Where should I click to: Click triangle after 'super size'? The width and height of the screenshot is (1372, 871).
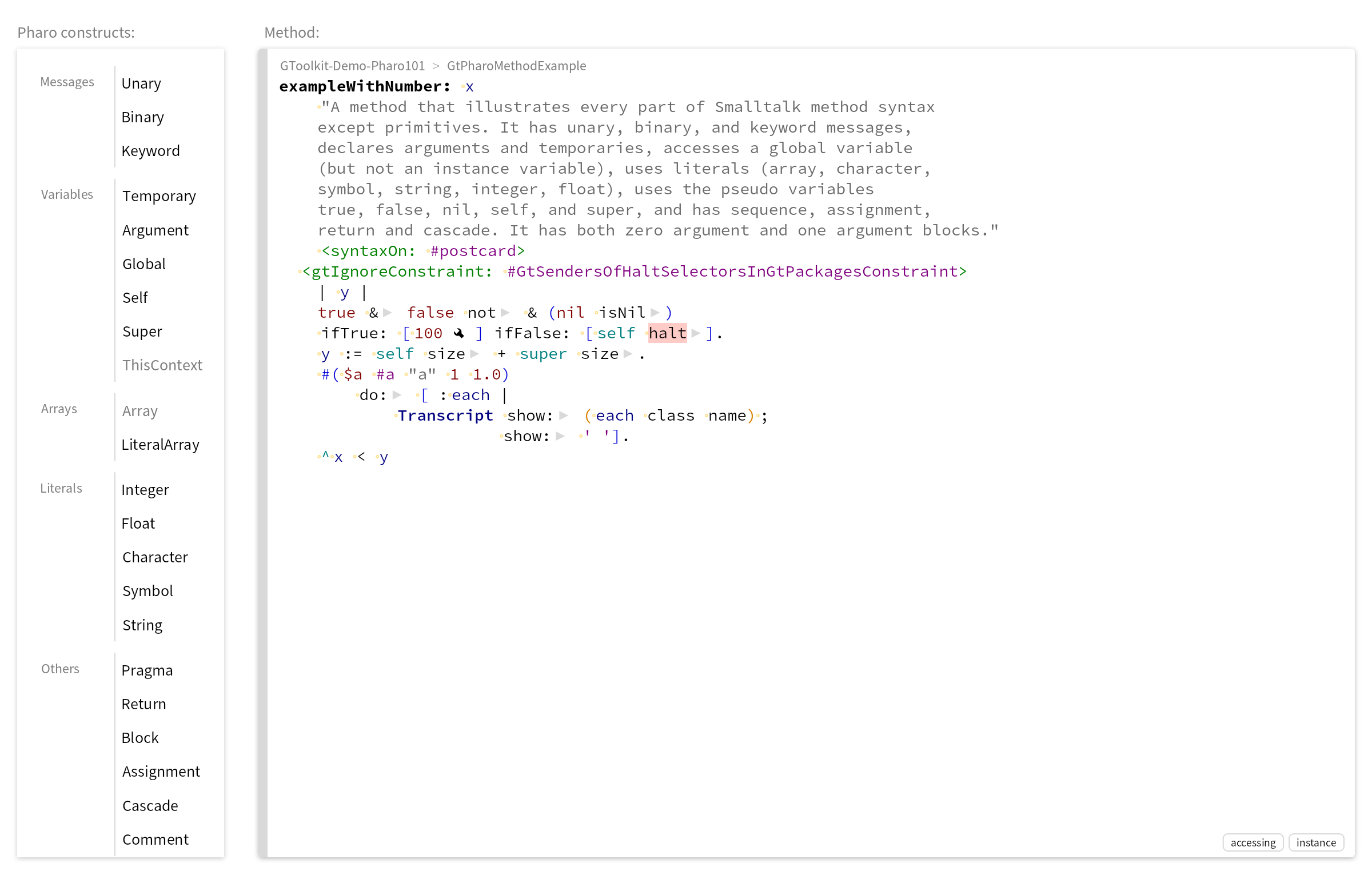point(628,354)
